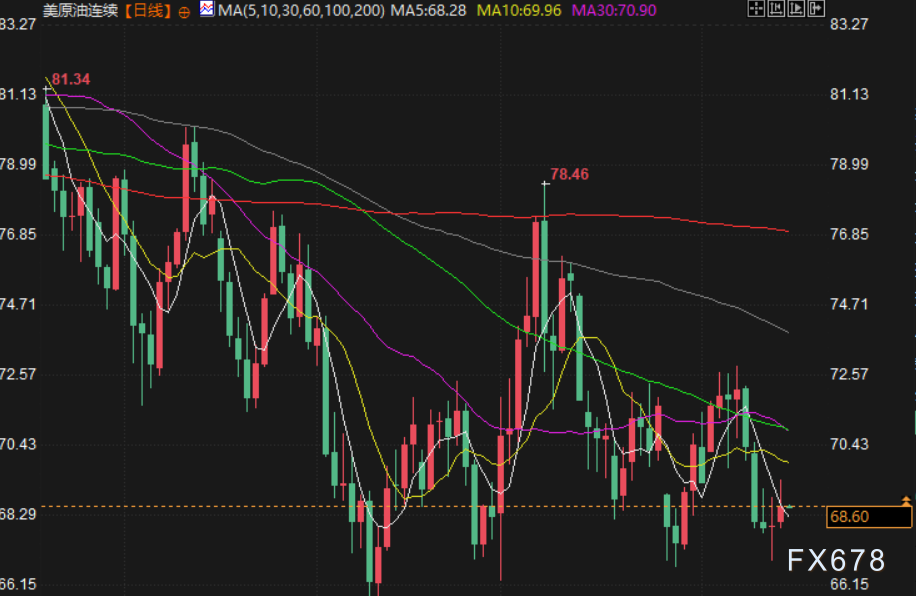This screenshot has width=916, height=596.
Task: Click the FX678 watermark logo
Action: (x=836, y=560)
